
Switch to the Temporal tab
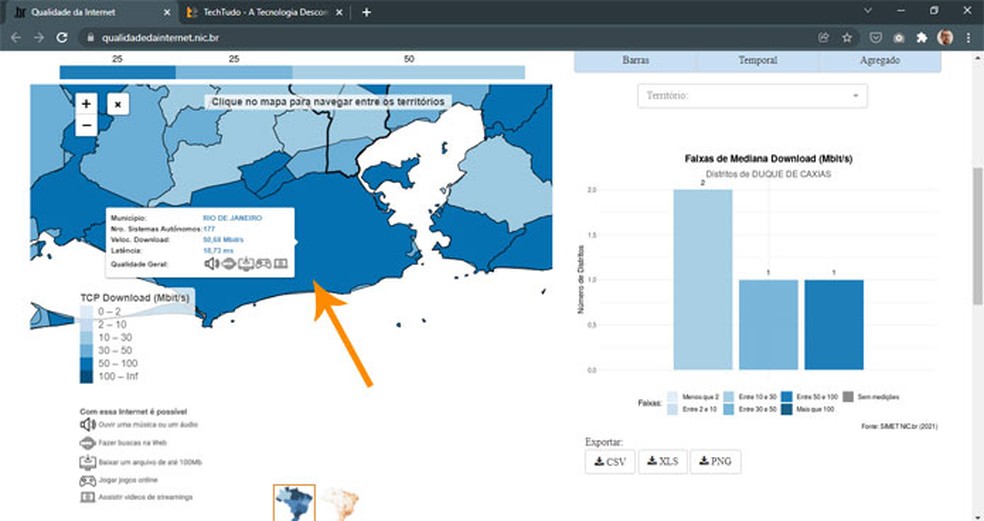757,60
